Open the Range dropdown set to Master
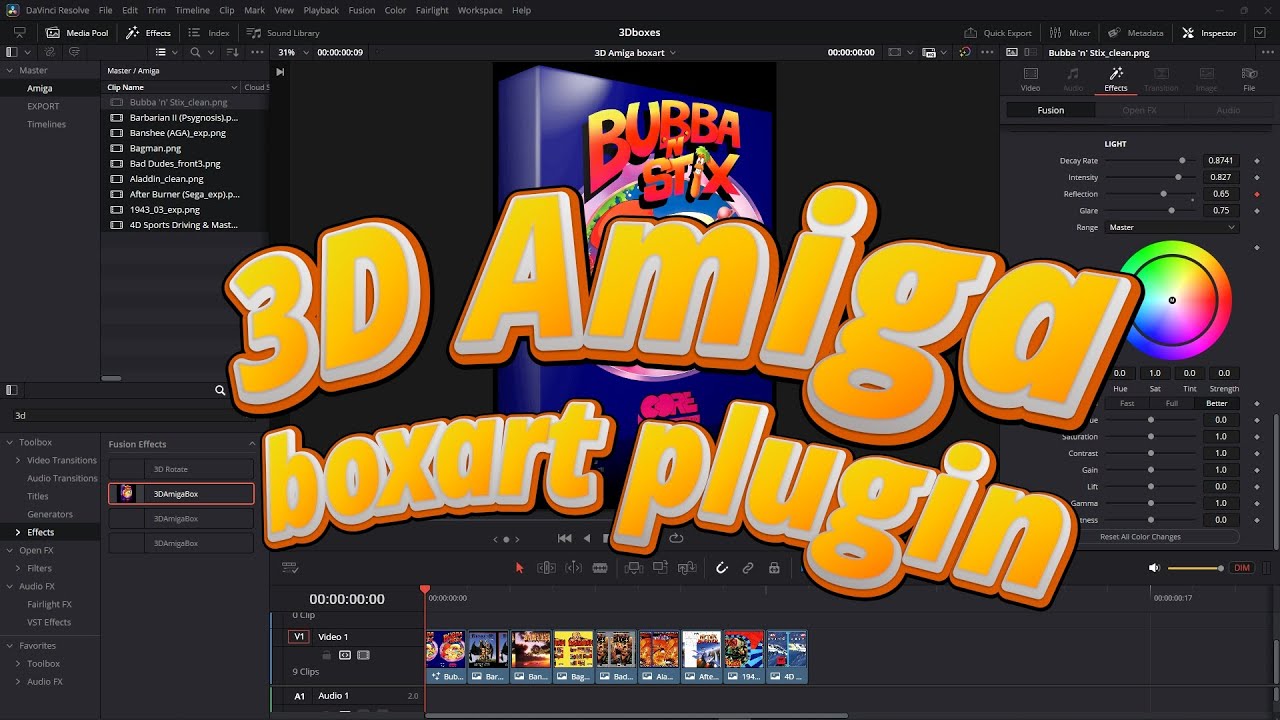This screenshot has height=720, width=1280. [x=1172, y=227]
